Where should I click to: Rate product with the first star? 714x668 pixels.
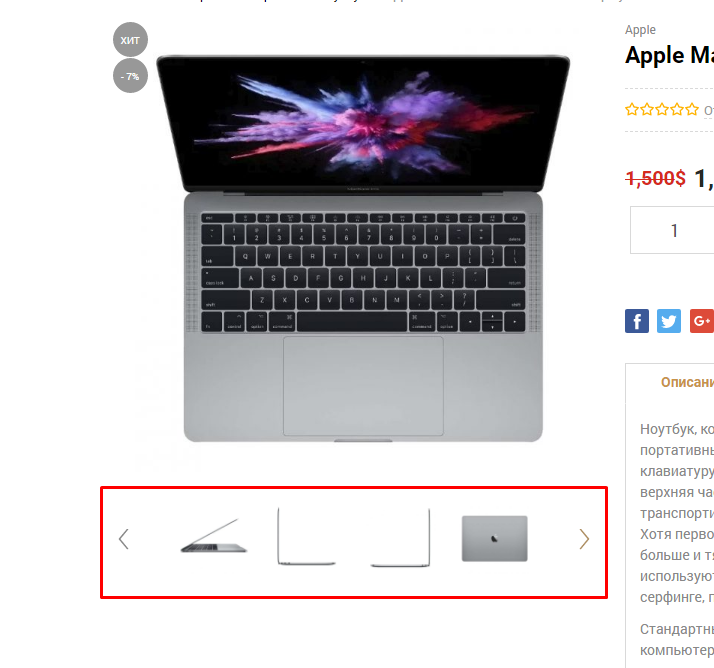632,109
